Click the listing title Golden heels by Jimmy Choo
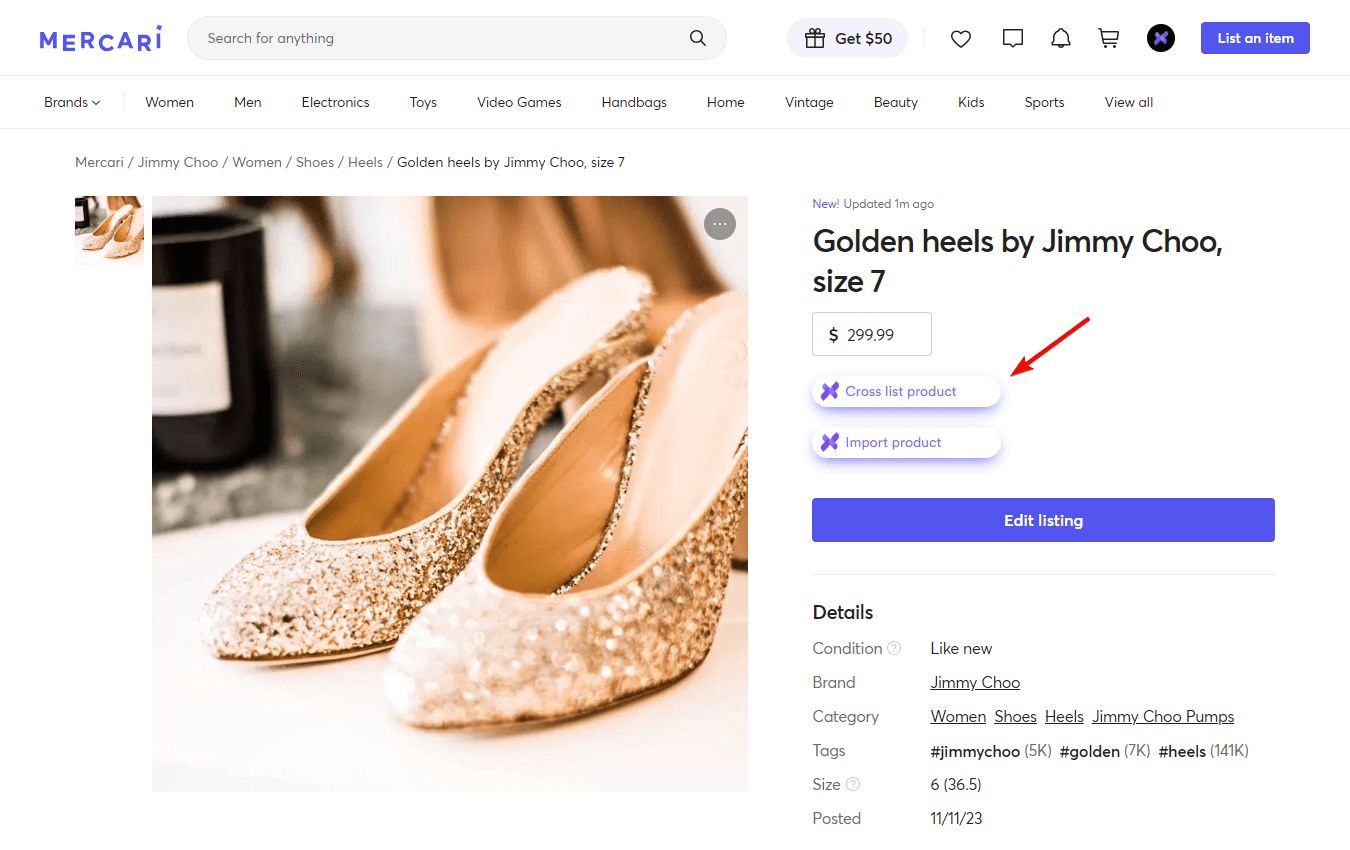The width and height of the screenshot is (1350, 850). tap(1018, 261)
